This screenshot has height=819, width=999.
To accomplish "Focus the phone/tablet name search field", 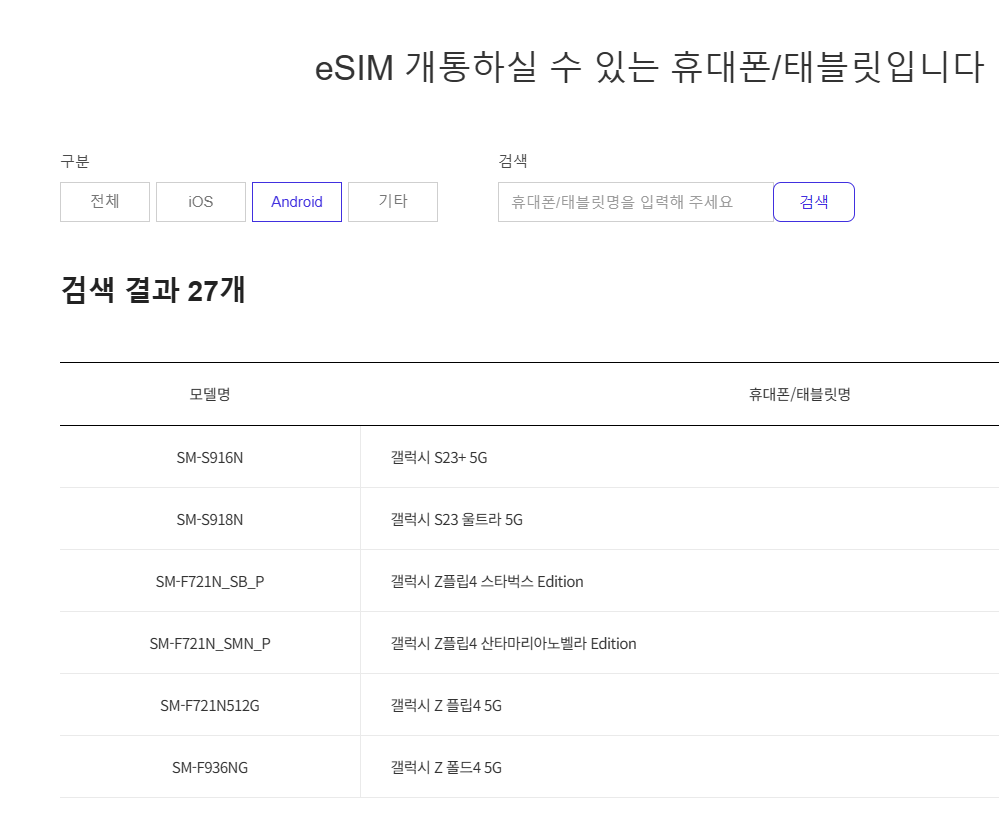I will point(636,202).
